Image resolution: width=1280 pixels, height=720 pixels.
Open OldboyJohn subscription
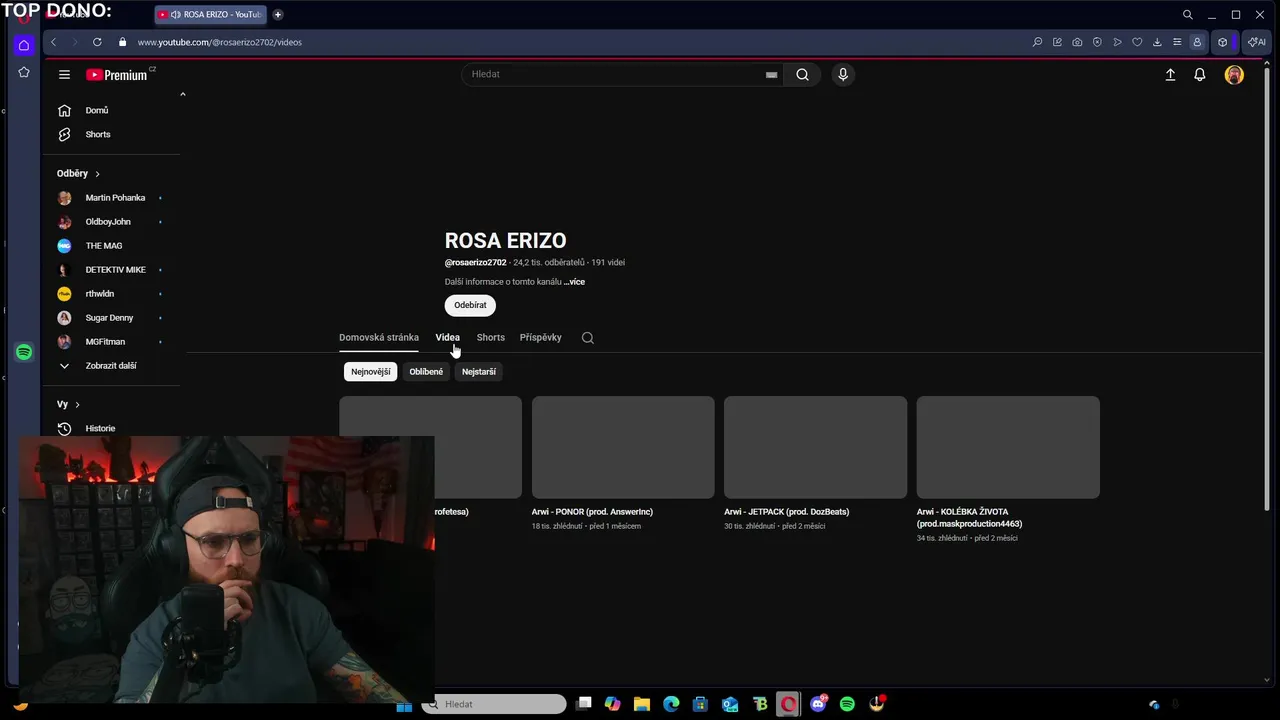[x=110, y=222]
